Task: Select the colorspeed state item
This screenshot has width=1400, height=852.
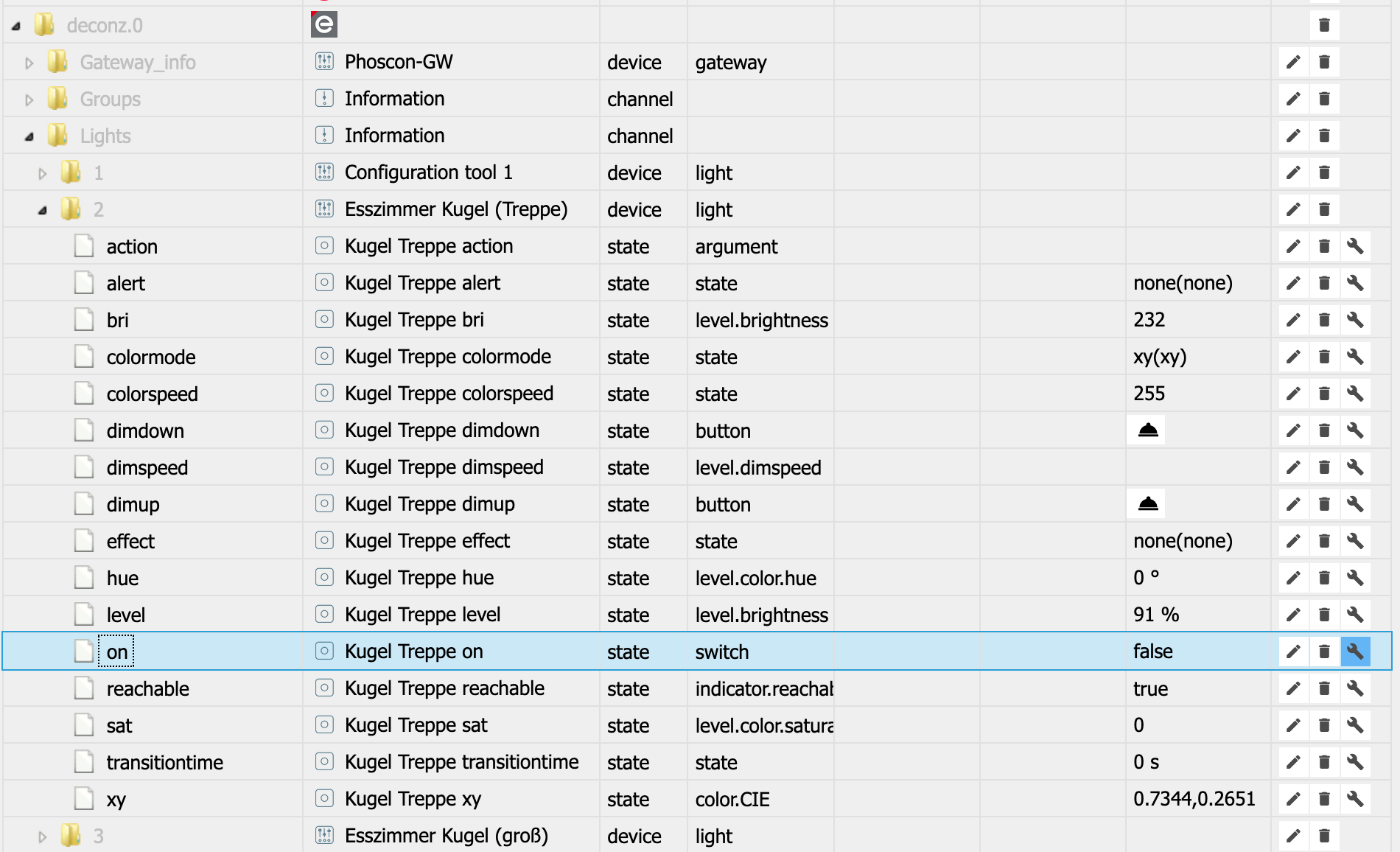Action: pyautogui.click(x=152, y=394)
